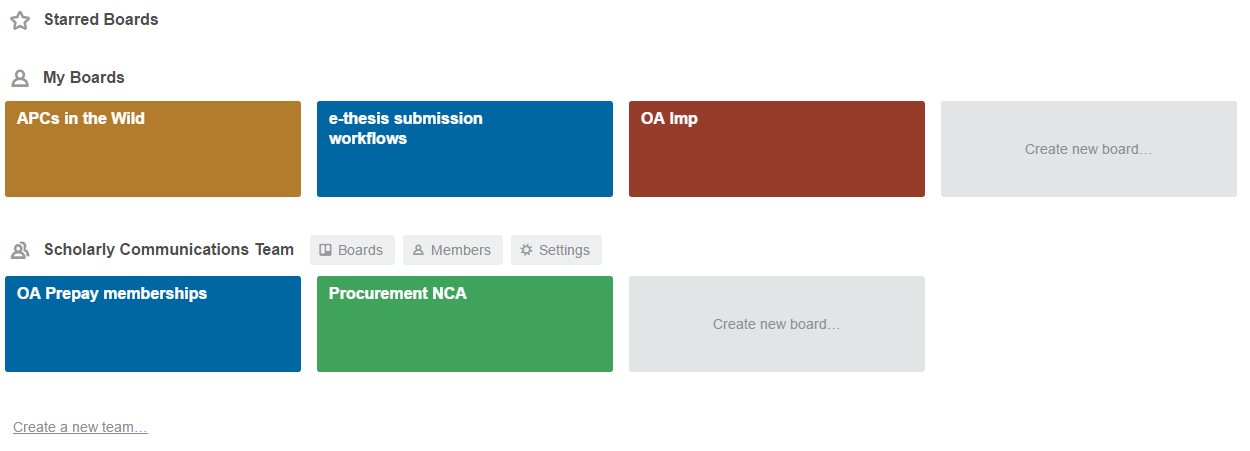Switch to the team Members tab
The height and width of the screenshot is (451, 1250).
point(453,250)
